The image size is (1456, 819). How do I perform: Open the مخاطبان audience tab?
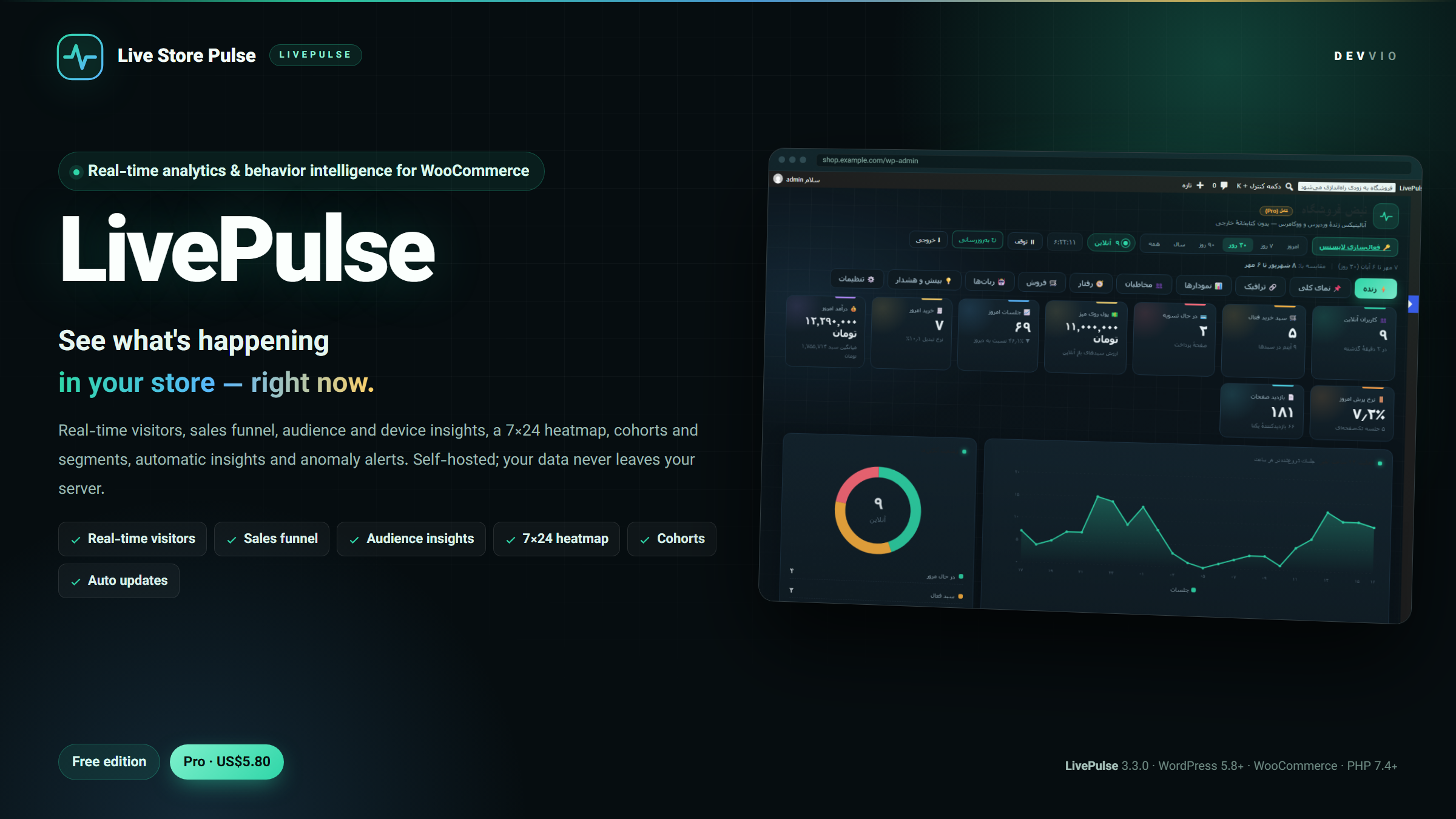pos(1143,284)
